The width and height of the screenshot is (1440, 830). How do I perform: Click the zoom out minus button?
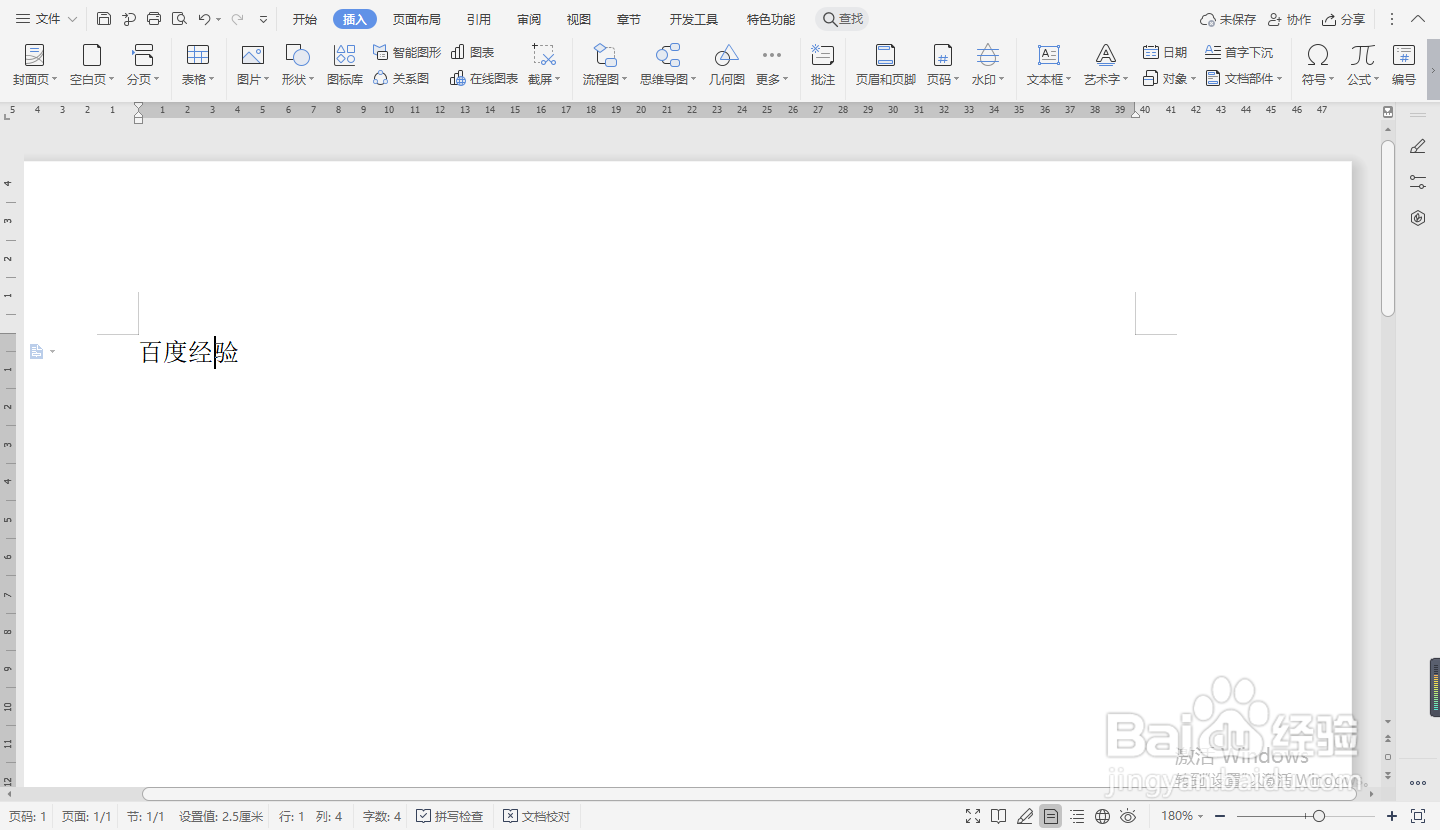click(1220, 816)
